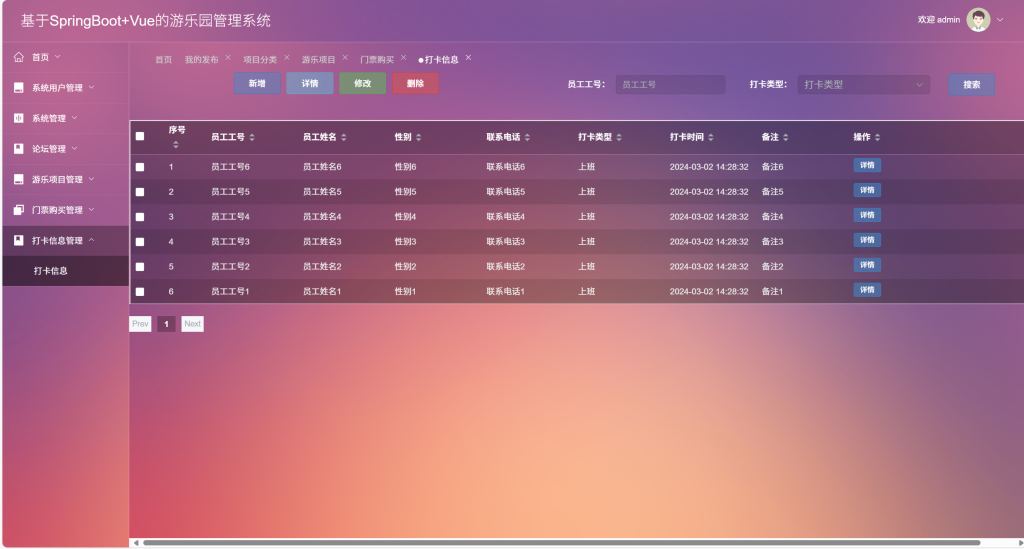Sort by 联系电话 column arrows
1024x549 pixels.
[x=527, y=137]
